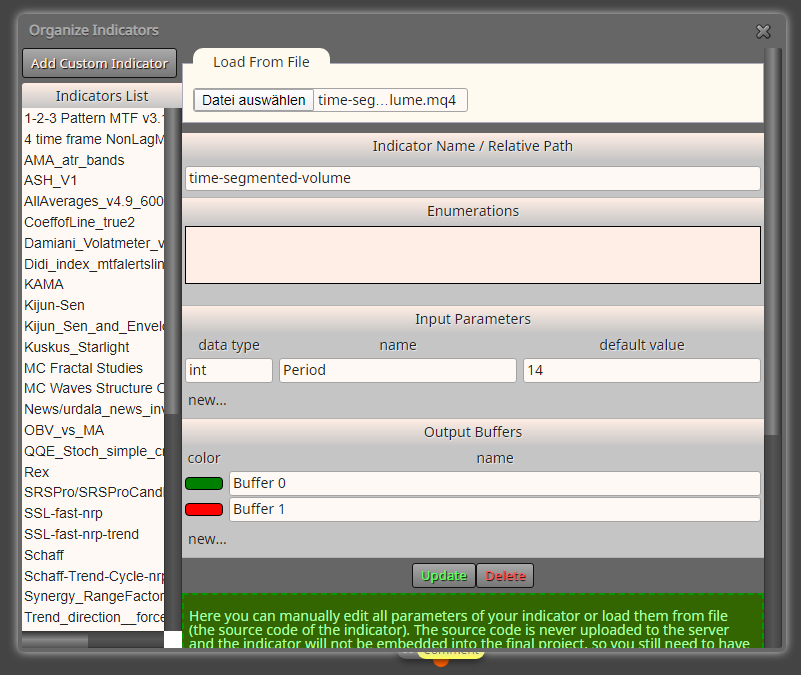Select the Synergy_RangeFactor indicator

[x=93, y=596]
